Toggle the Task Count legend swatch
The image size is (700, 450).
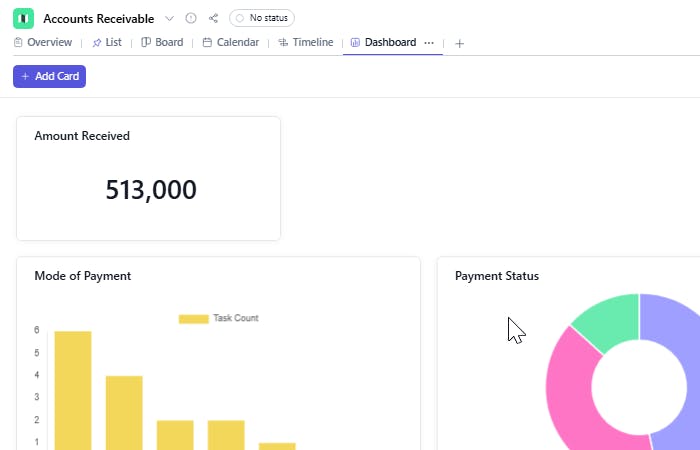[194, 319]
